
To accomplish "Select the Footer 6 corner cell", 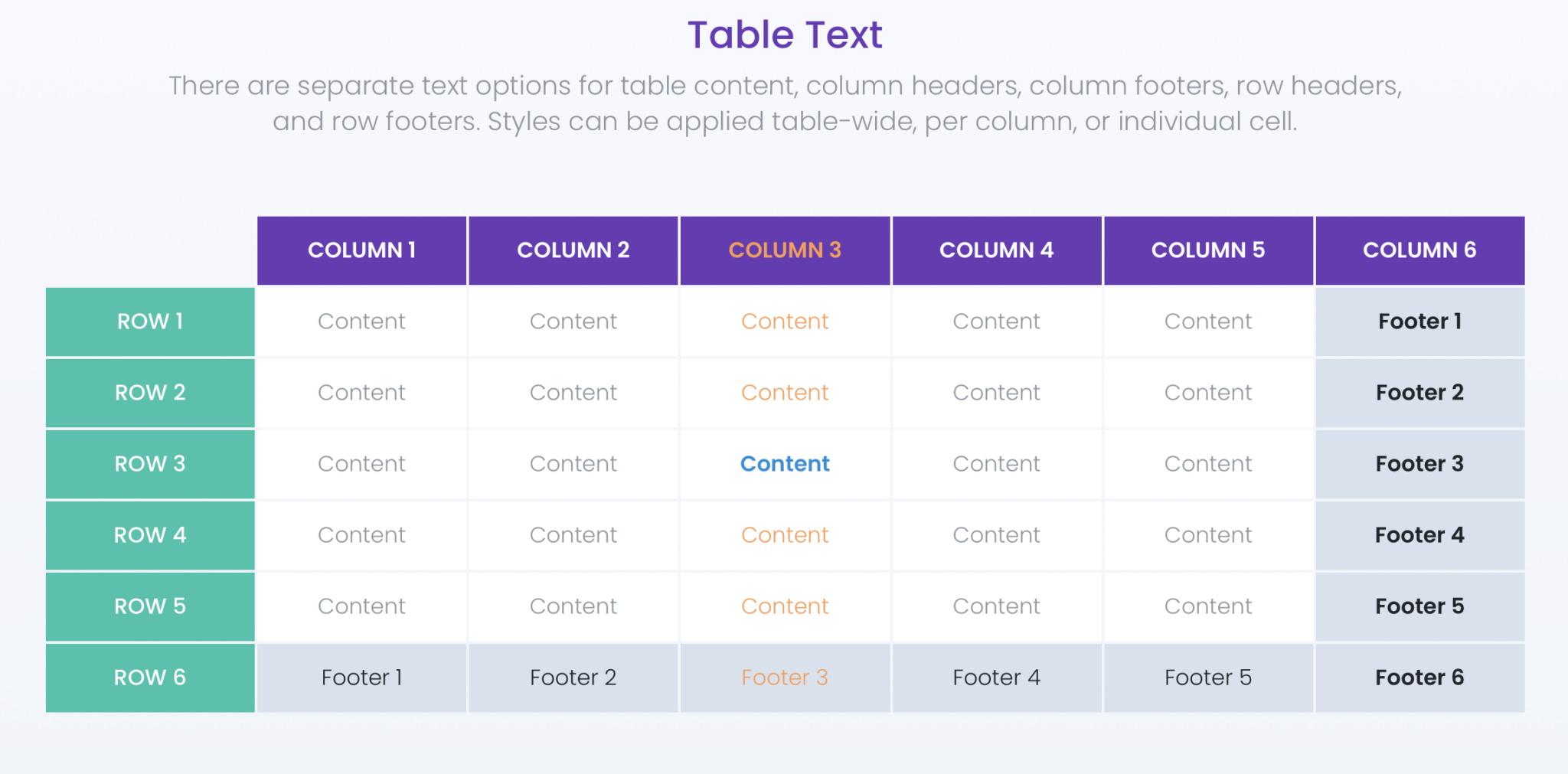I will 1419,678.
